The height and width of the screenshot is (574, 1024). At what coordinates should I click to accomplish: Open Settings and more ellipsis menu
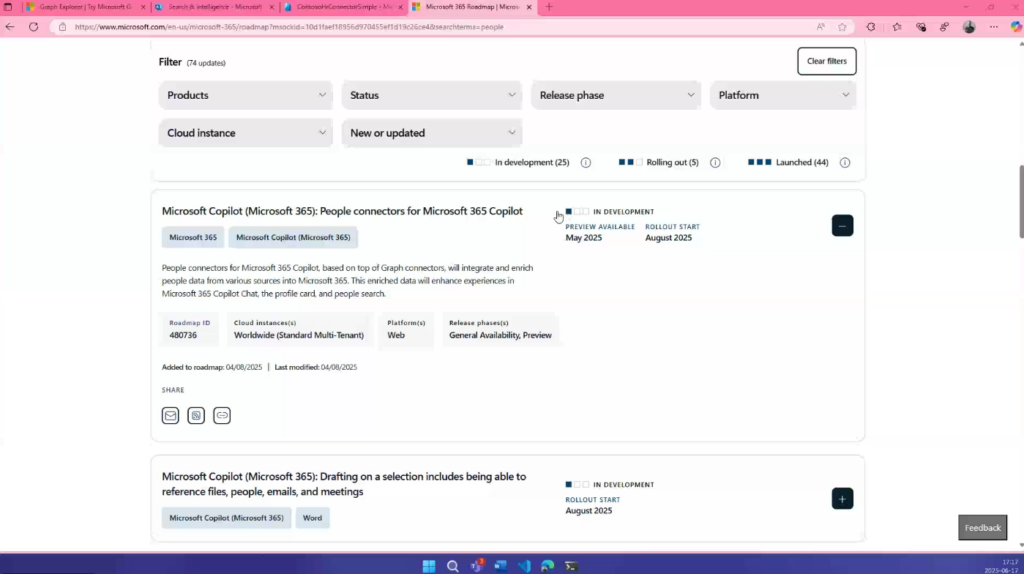[993, 27]
